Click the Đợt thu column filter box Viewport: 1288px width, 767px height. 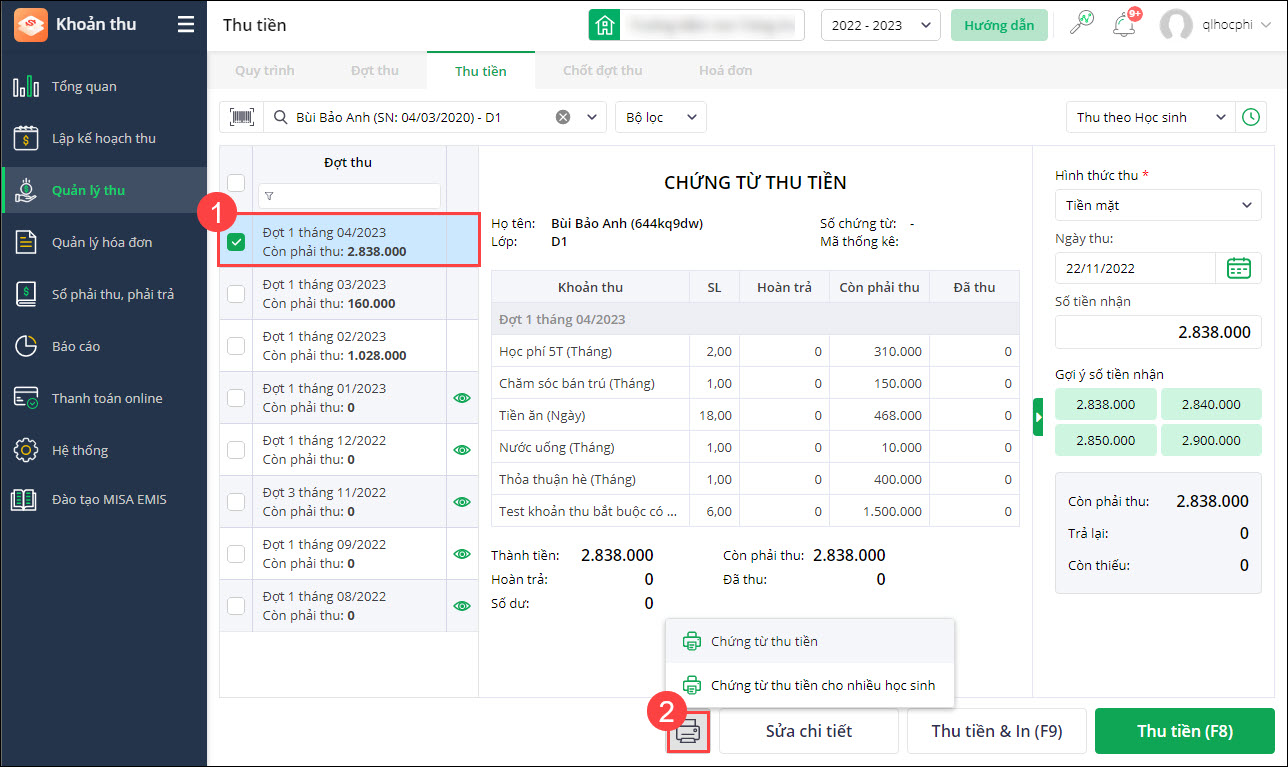pyautogui.click(x=349, y=196)
